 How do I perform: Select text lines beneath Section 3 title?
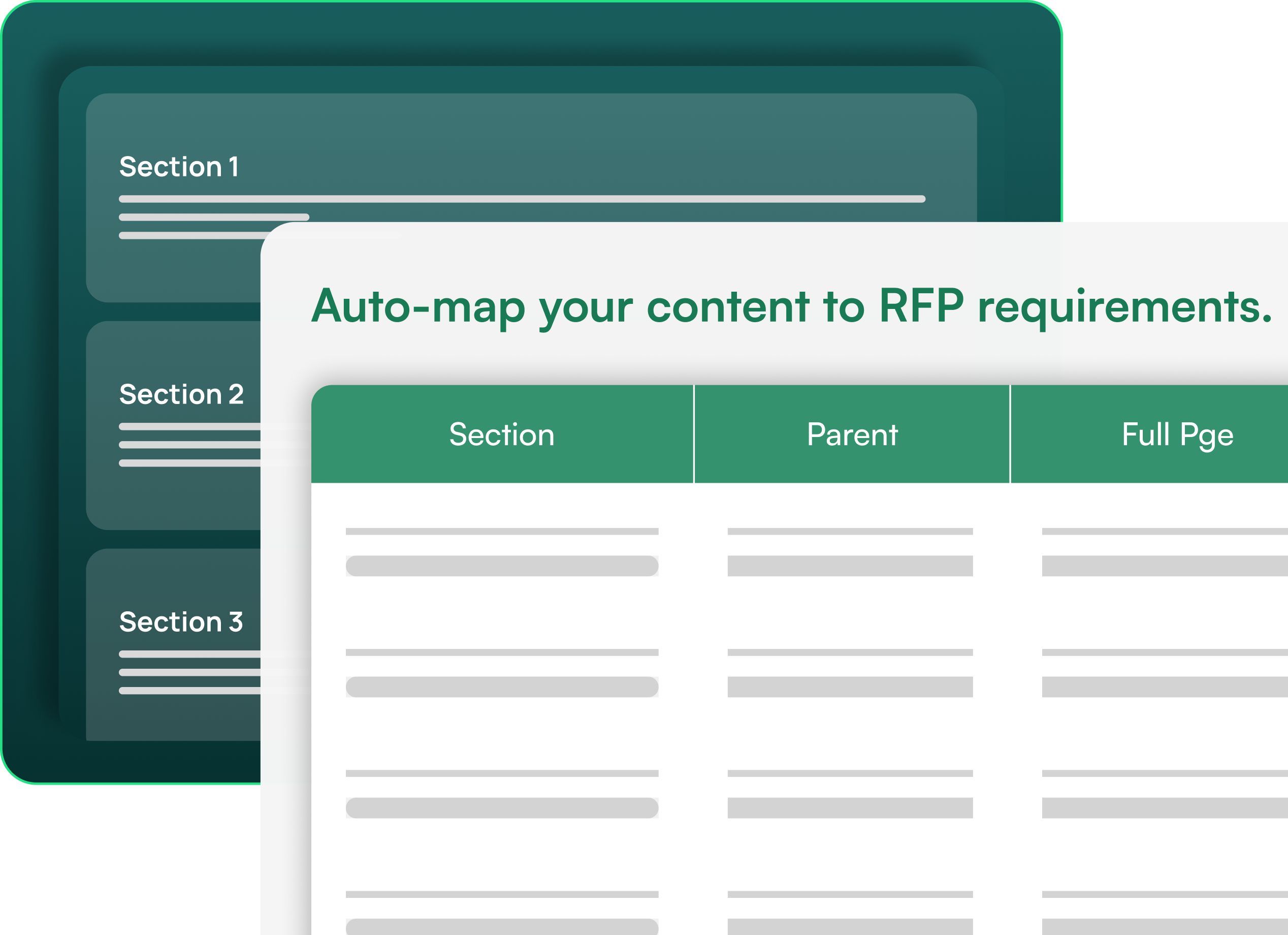189,672
